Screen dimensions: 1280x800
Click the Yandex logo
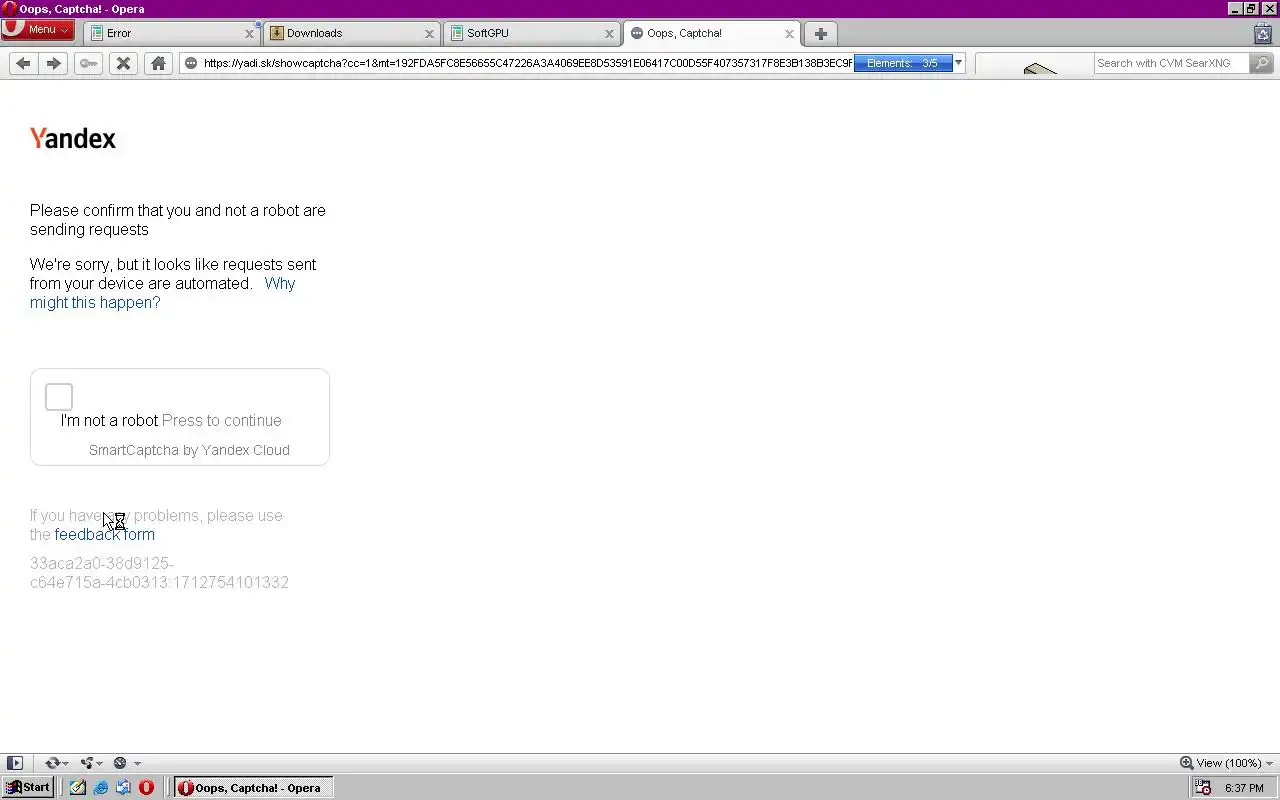[73, 138]
